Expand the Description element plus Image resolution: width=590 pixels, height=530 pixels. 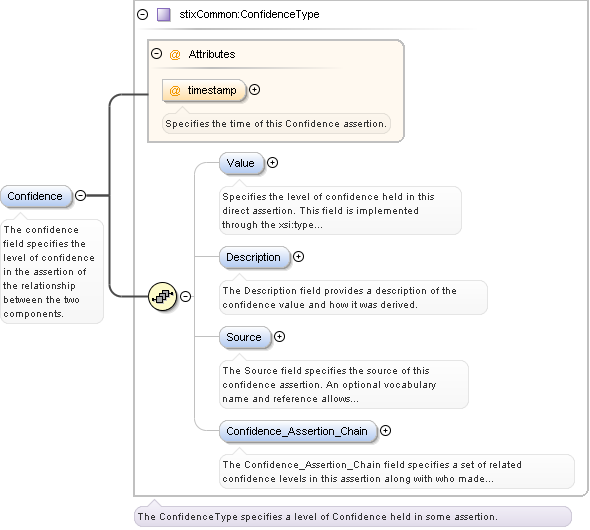[x=298, y=257]
